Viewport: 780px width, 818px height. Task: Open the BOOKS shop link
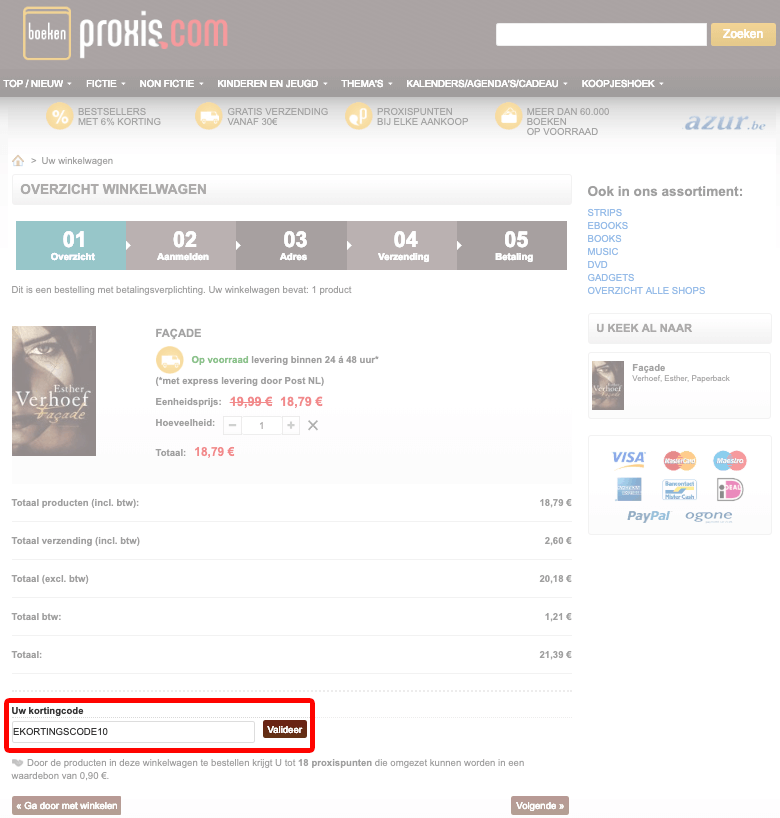coord(604,238)
